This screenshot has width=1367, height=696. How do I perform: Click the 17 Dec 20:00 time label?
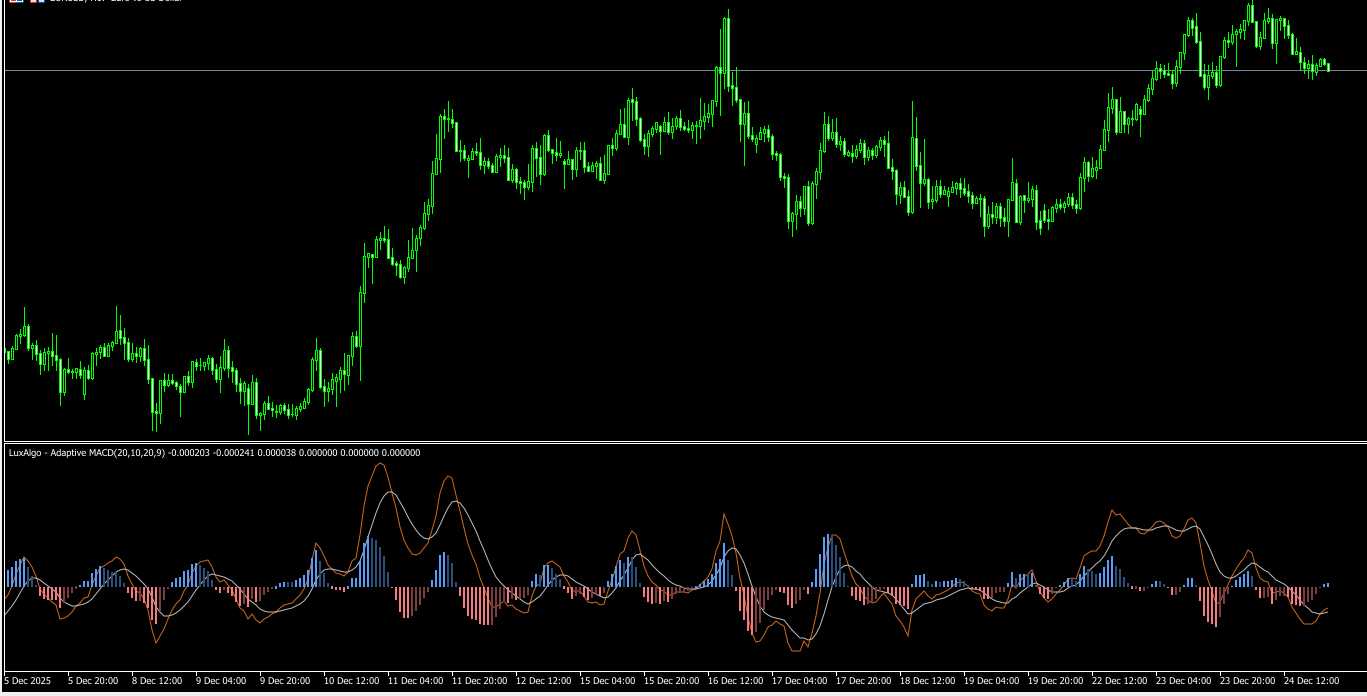pos(863,681)
